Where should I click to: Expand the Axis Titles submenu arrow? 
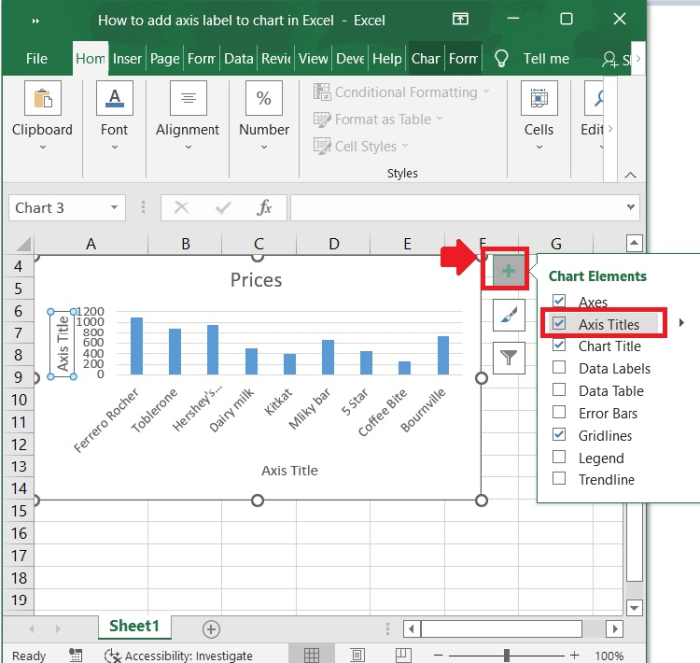pos(682,323)
